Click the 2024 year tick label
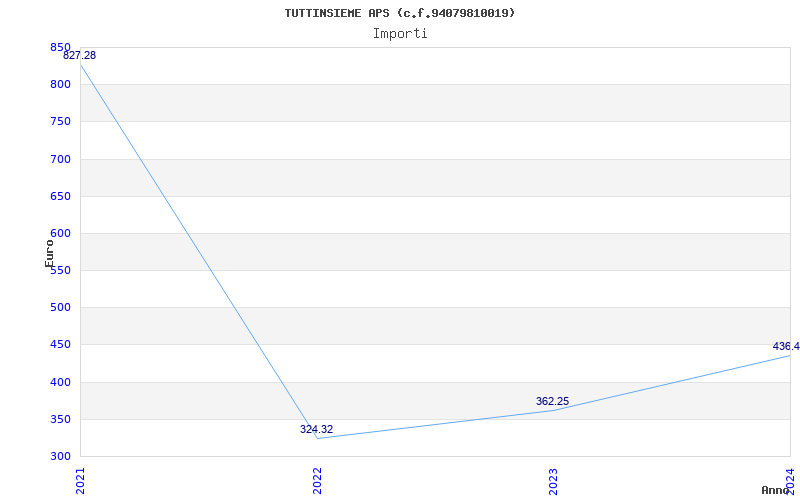Image resolution: width=800 pixels, height=500 pixels. pos(789,480)
